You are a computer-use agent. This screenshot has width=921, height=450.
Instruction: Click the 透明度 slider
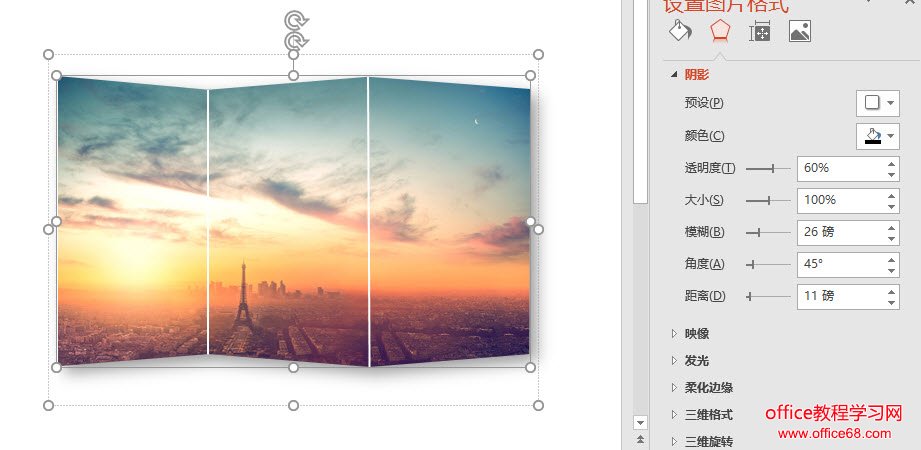pos(768,169)
